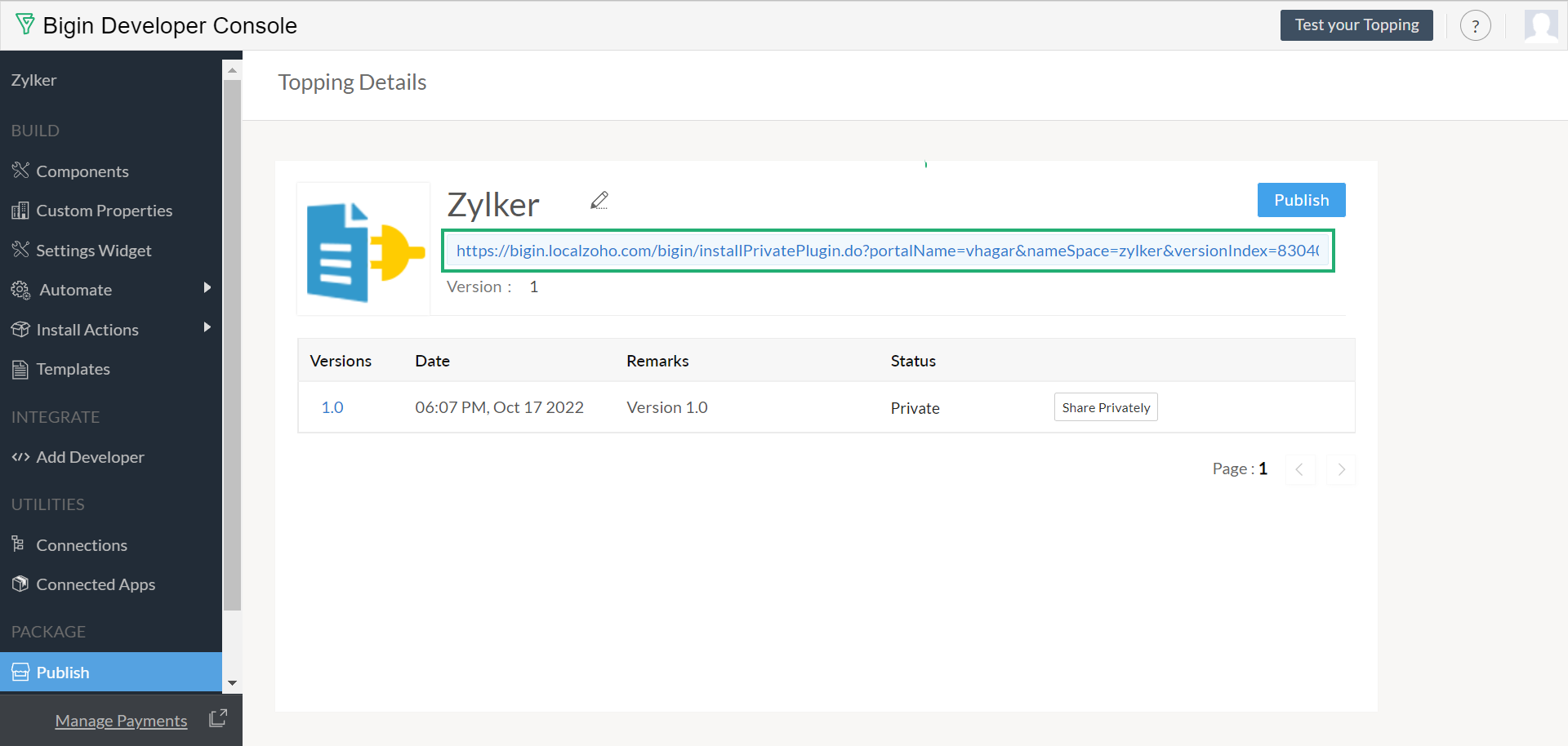1568x746 pixels.
Task: Open the Manage Payments link
Action: tap(121, 721)
